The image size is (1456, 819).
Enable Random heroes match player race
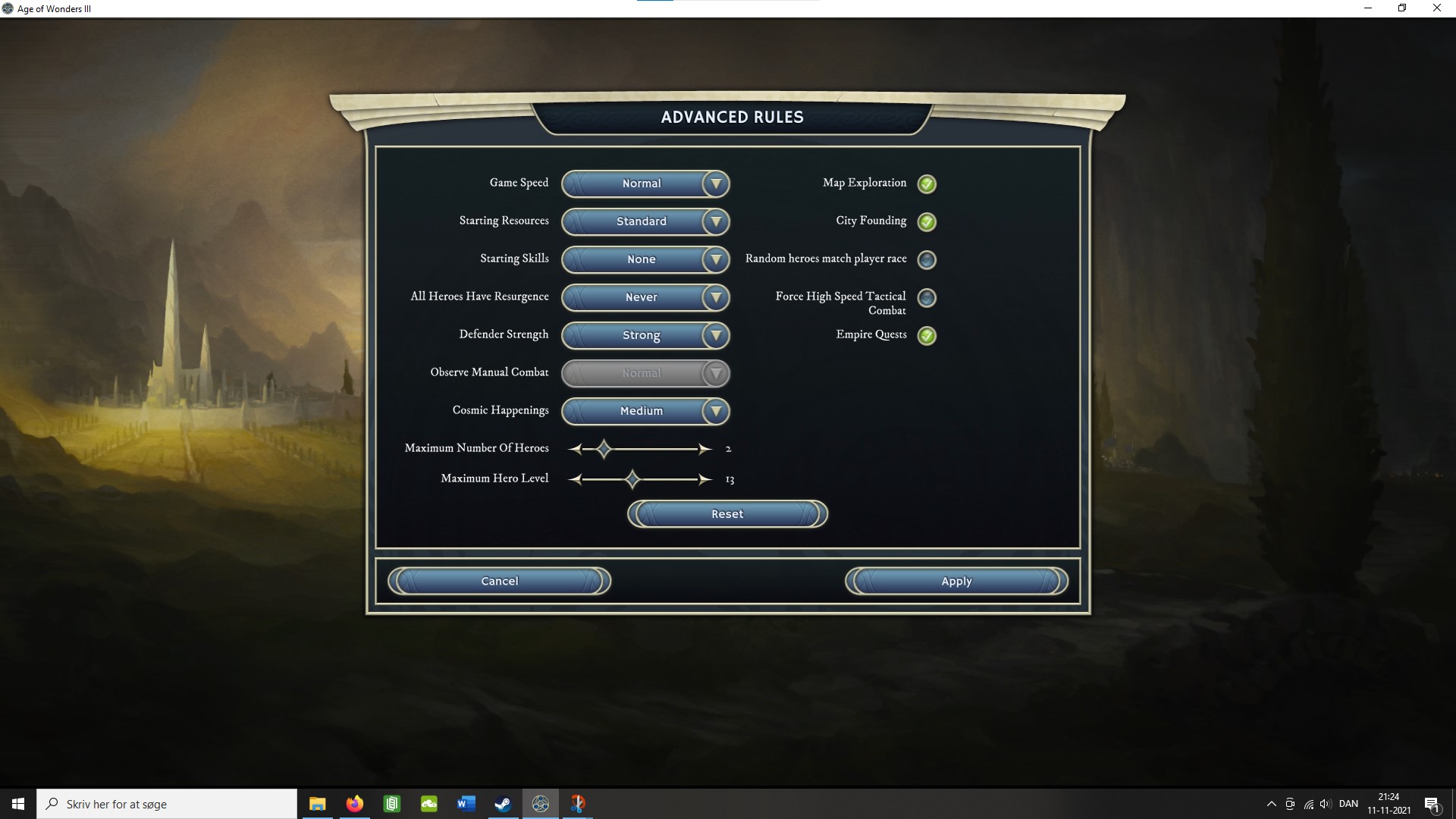927,259
